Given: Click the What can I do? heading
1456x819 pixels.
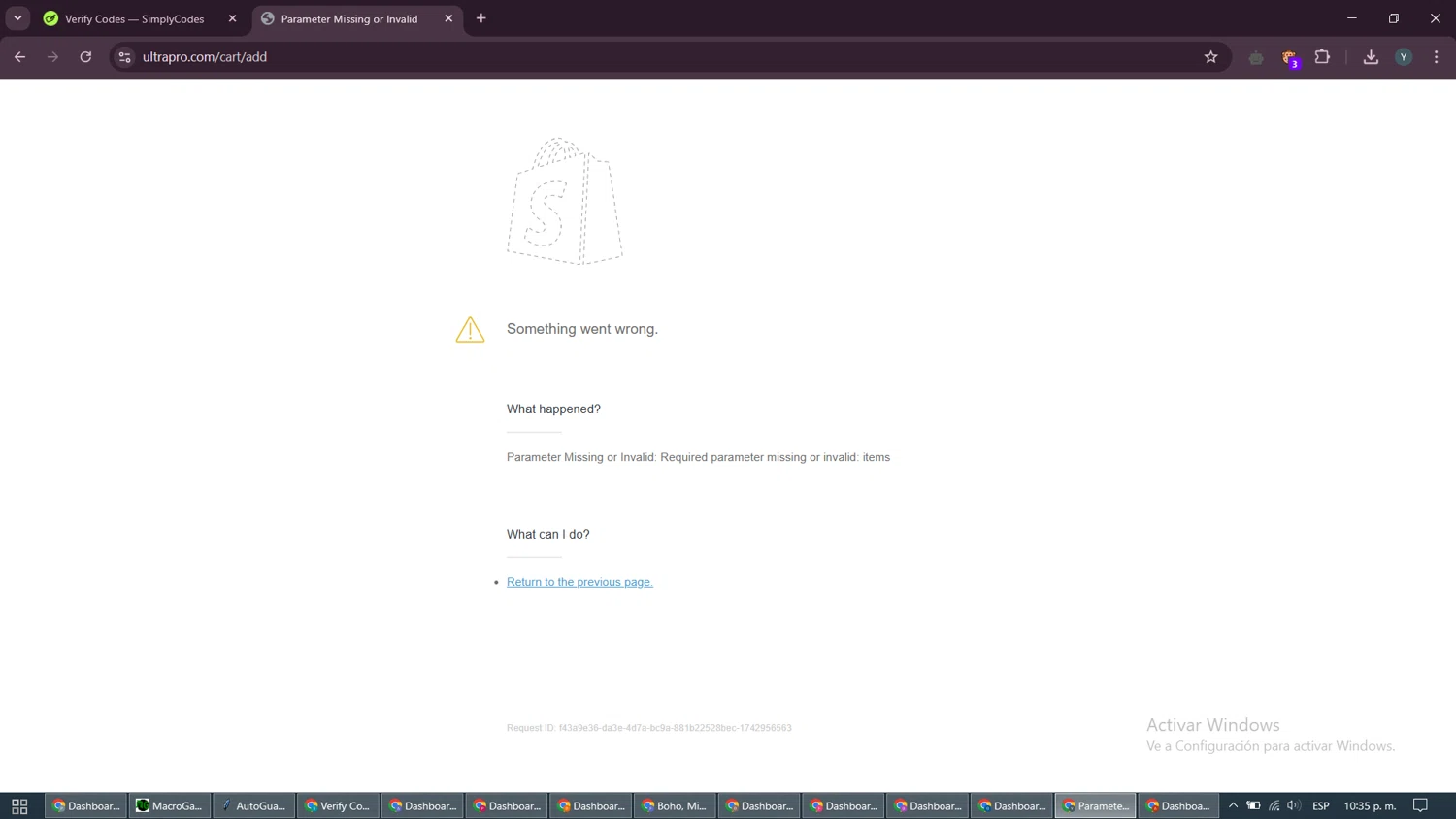Looking at the screenshot, I should (547, 534).
